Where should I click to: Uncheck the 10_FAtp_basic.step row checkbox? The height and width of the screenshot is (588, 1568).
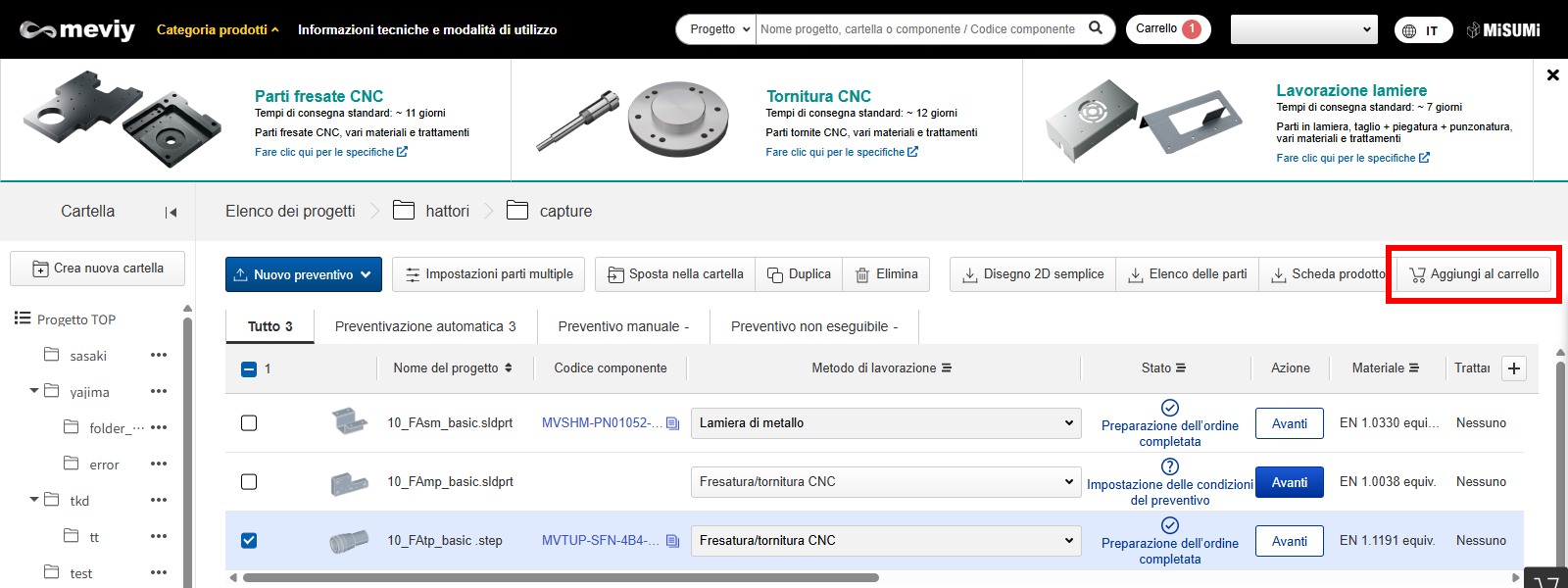249,541
